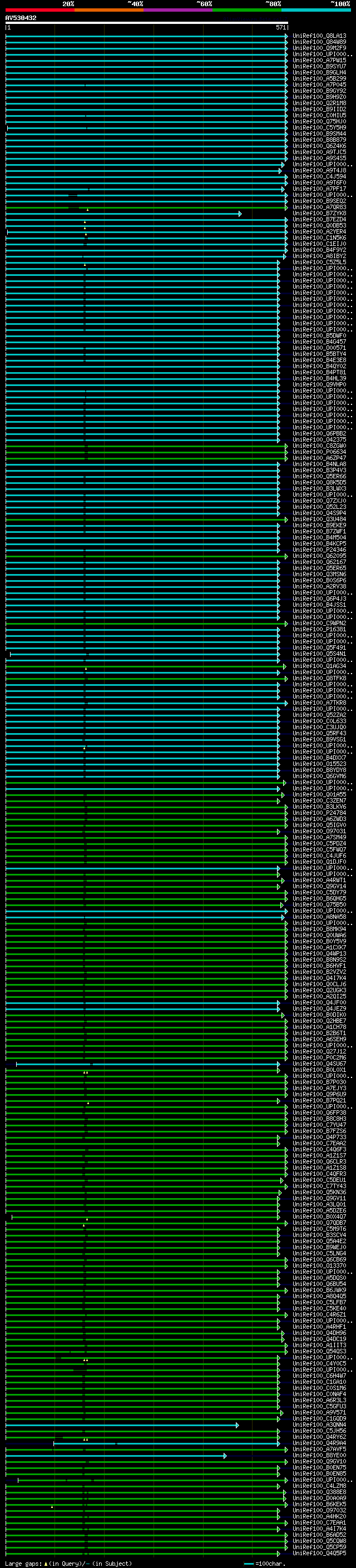Open hit UniRef100_A7PW15
356x1568 pixels.
(x=319, y=60)
